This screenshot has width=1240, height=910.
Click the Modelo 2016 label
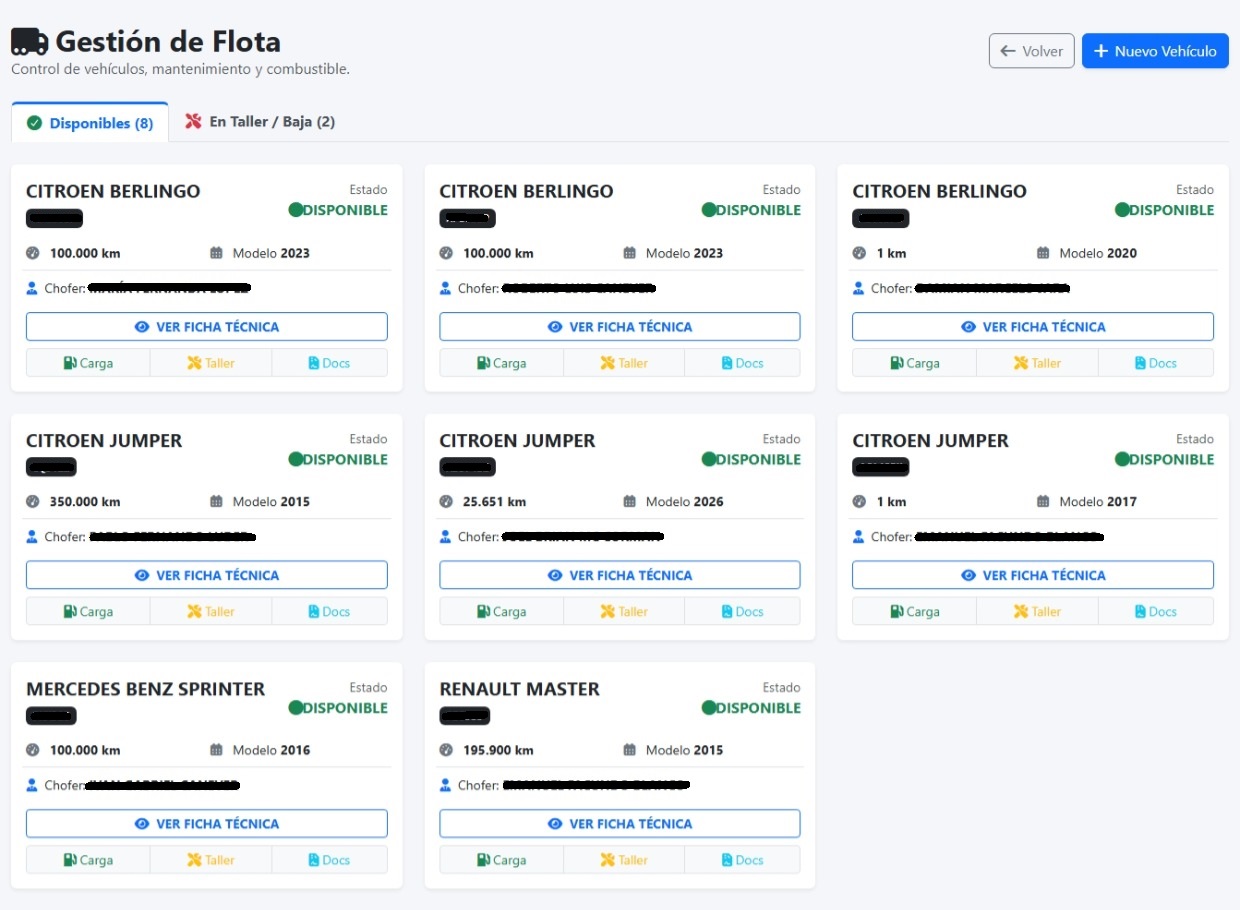[271, 750]
